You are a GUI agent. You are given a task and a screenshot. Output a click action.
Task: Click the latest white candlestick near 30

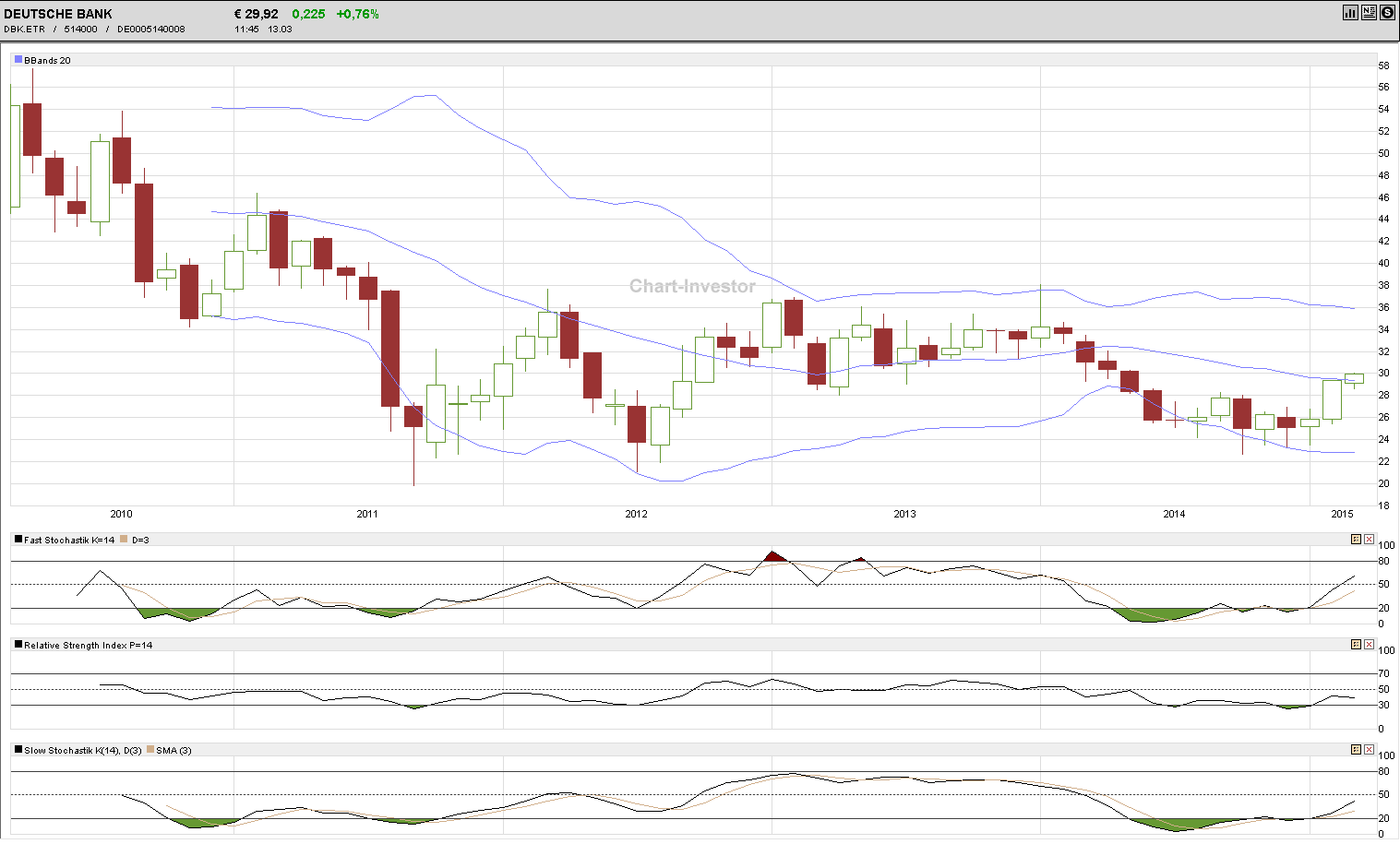click(1354, 378)
